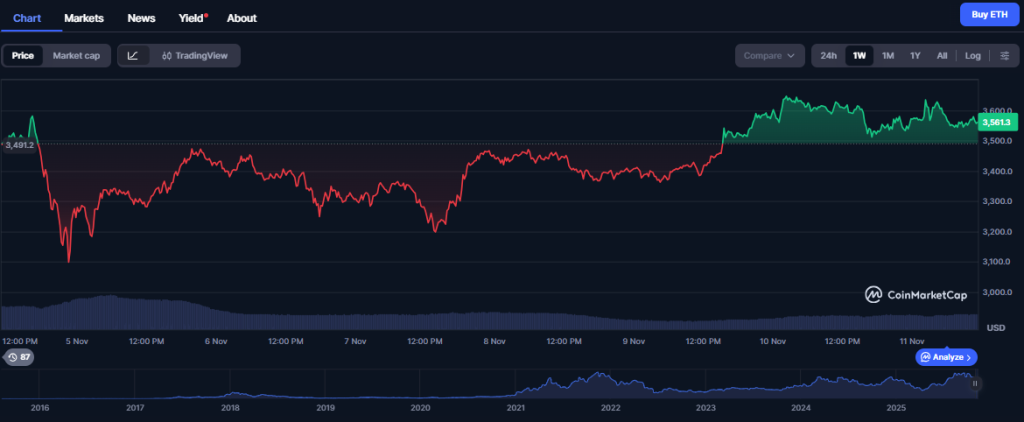Viewport: 1024px width, 422px height.
Task: Open the Compare dropdown
Action: (770, 56)
